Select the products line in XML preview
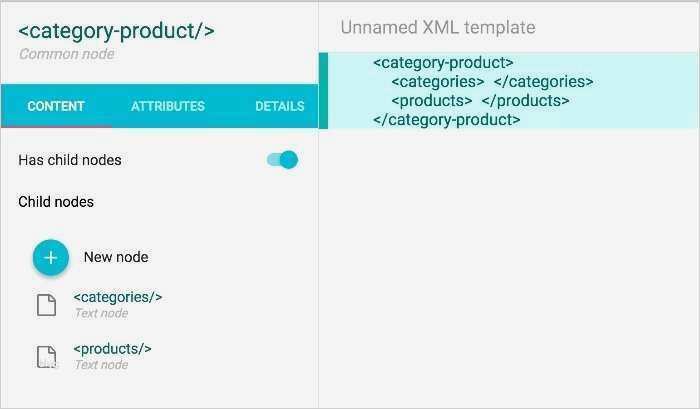700x409 pixels. [480, 101]
